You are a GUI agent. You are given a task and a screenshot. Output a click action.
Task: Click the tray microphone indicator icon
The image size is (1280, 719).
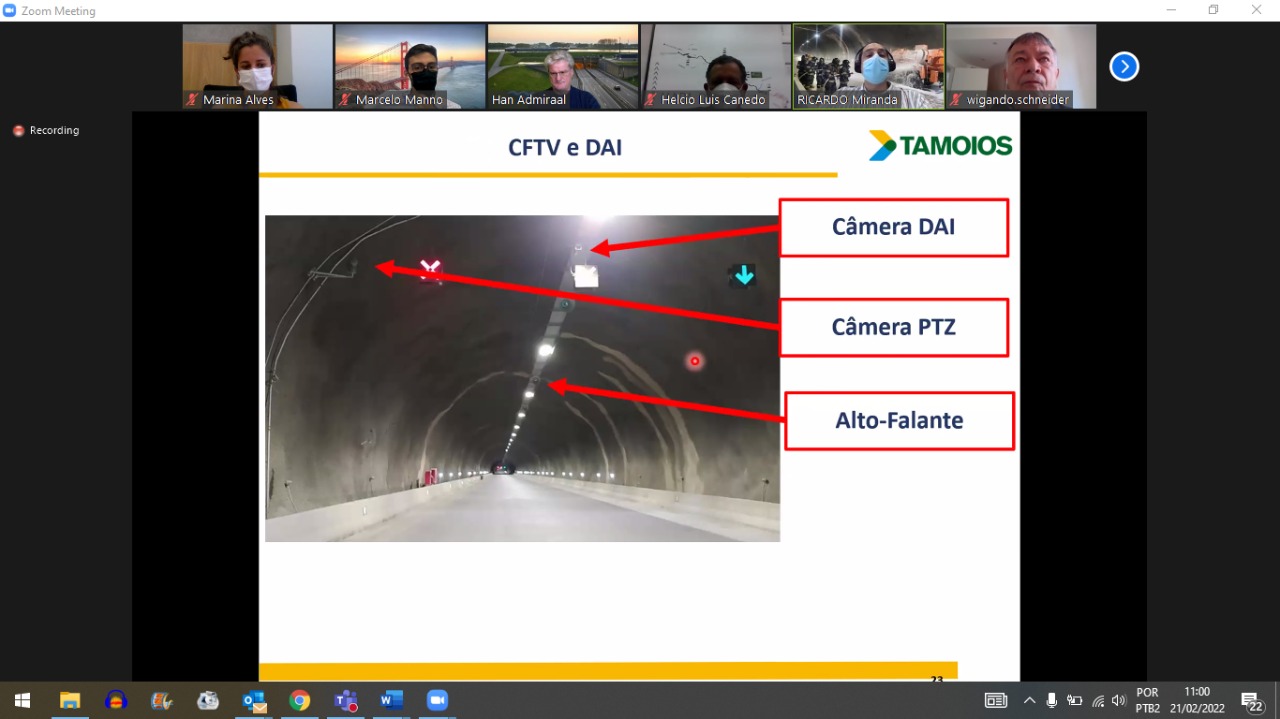(1051, 700)
